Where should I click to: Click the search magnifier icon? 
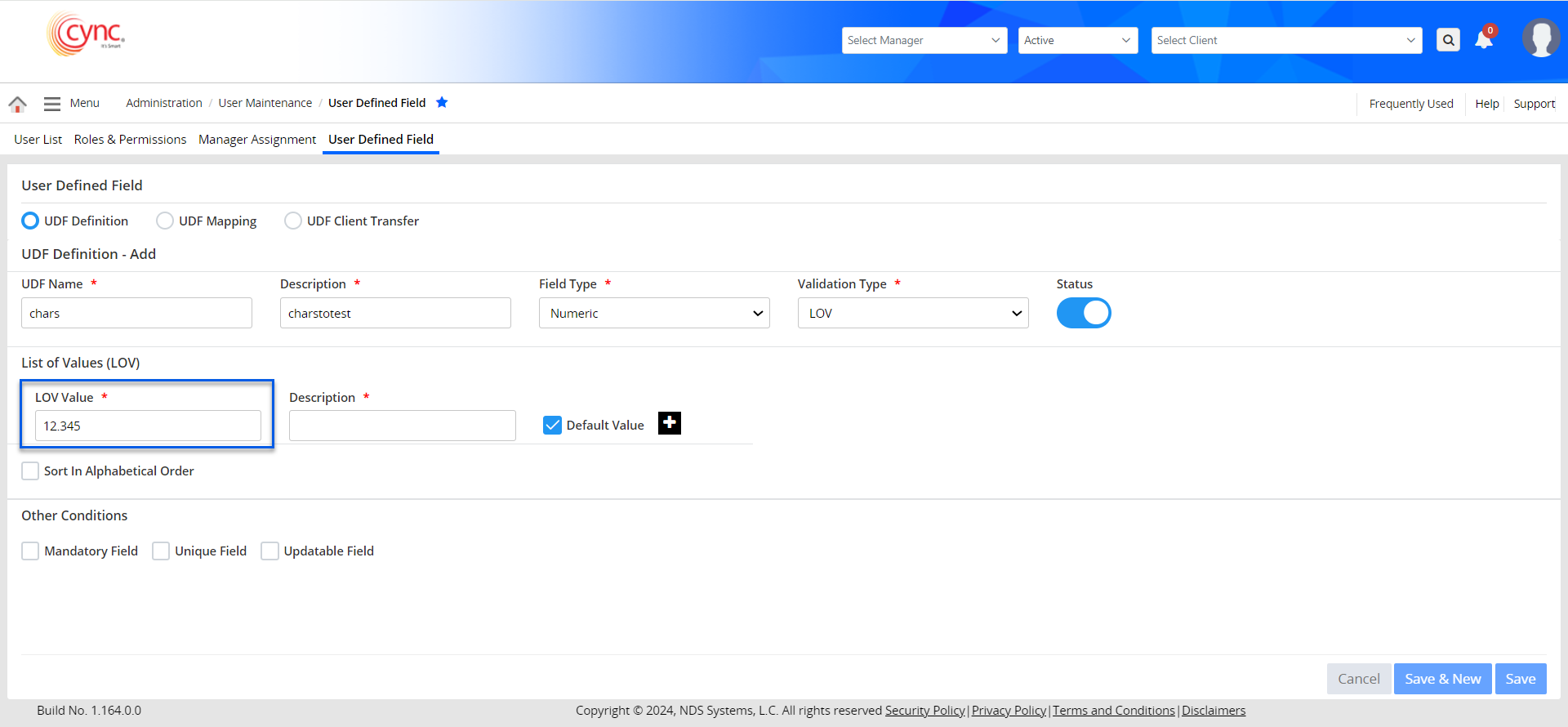(1448, 40)
